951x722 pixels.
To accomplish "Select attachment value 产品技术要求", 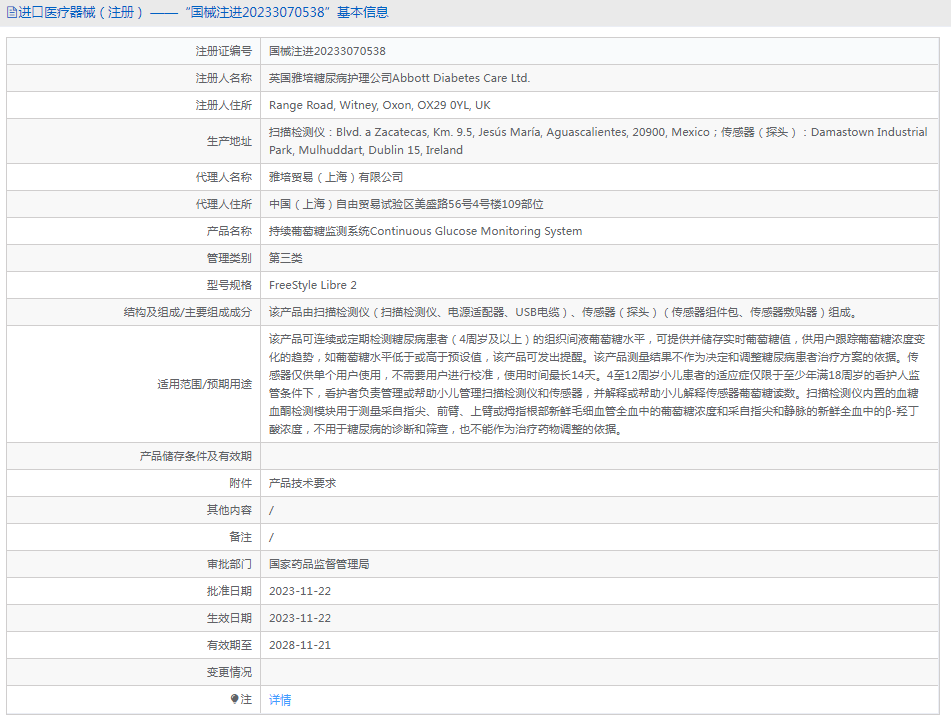I will click(302, 483).
